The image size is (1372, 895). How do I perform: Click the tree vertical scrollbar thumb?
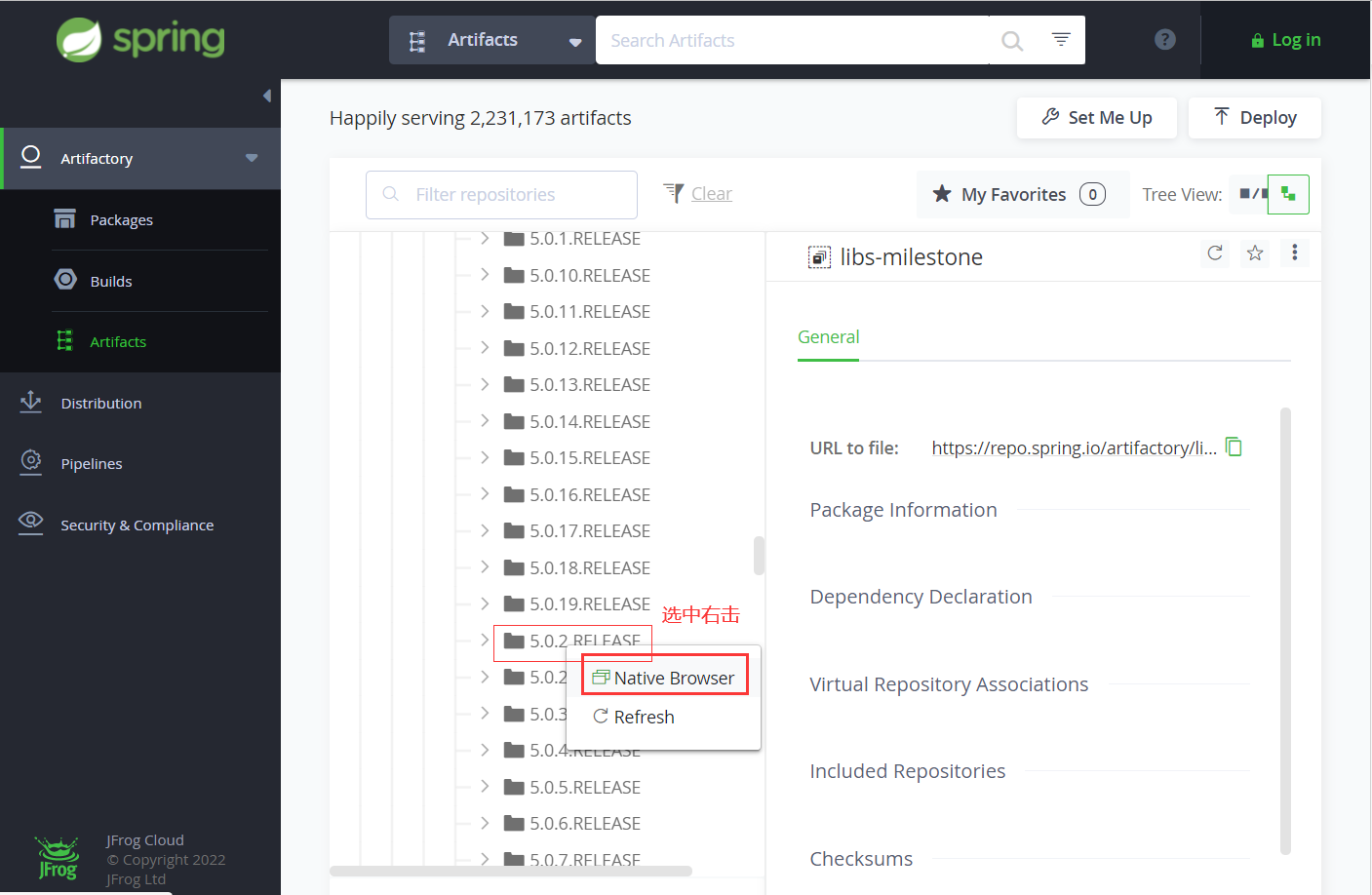coord(759,556)
